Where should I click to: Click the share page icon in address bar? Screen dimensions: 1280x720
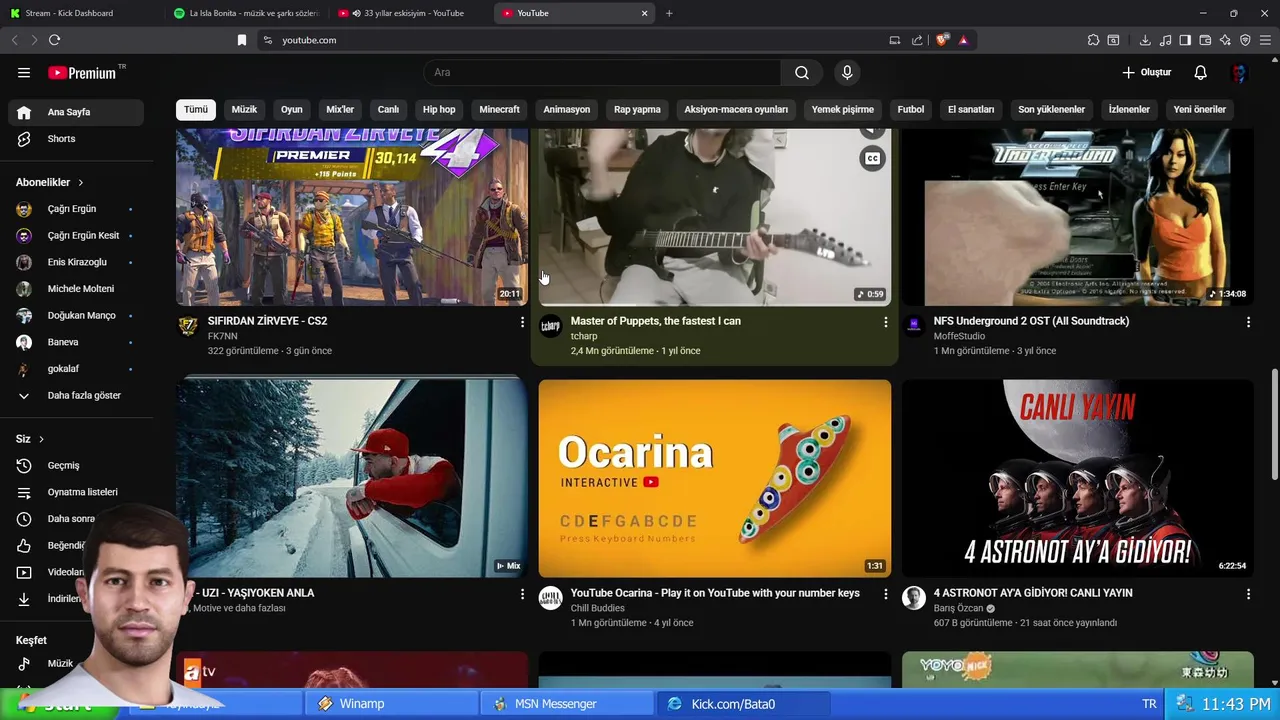917,40
